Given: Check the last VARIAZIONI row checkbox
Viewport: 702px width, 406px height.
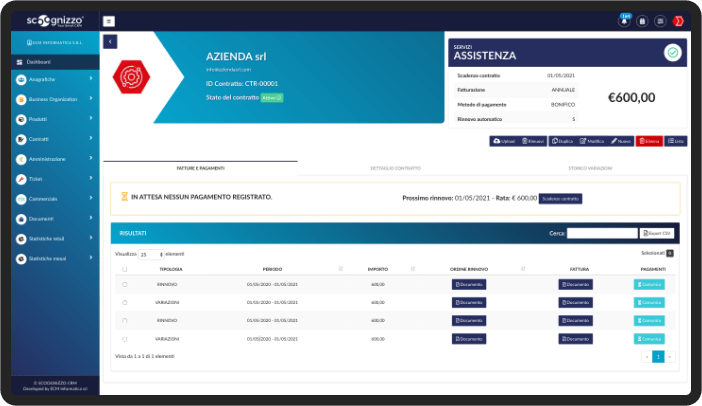Looking at the screenshot, I should pos(125,339).
